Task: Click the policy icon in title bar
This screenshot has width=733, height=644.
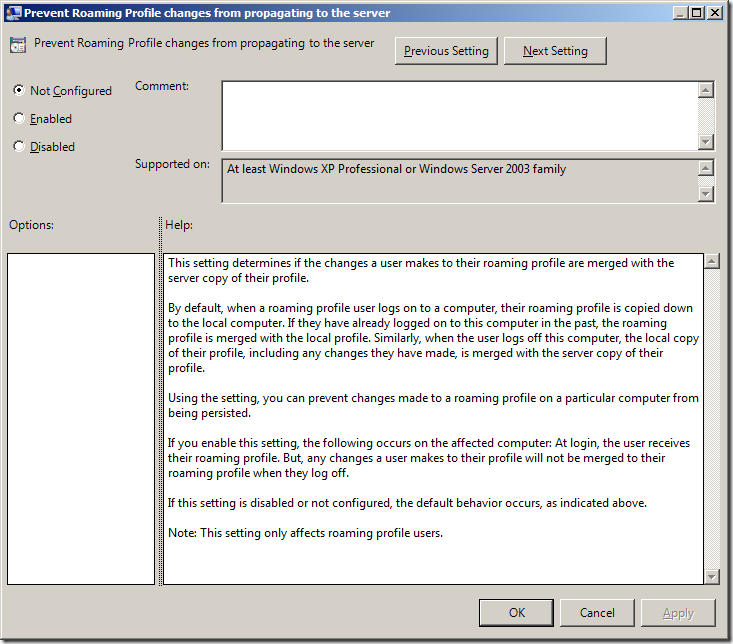Action: 12,13
